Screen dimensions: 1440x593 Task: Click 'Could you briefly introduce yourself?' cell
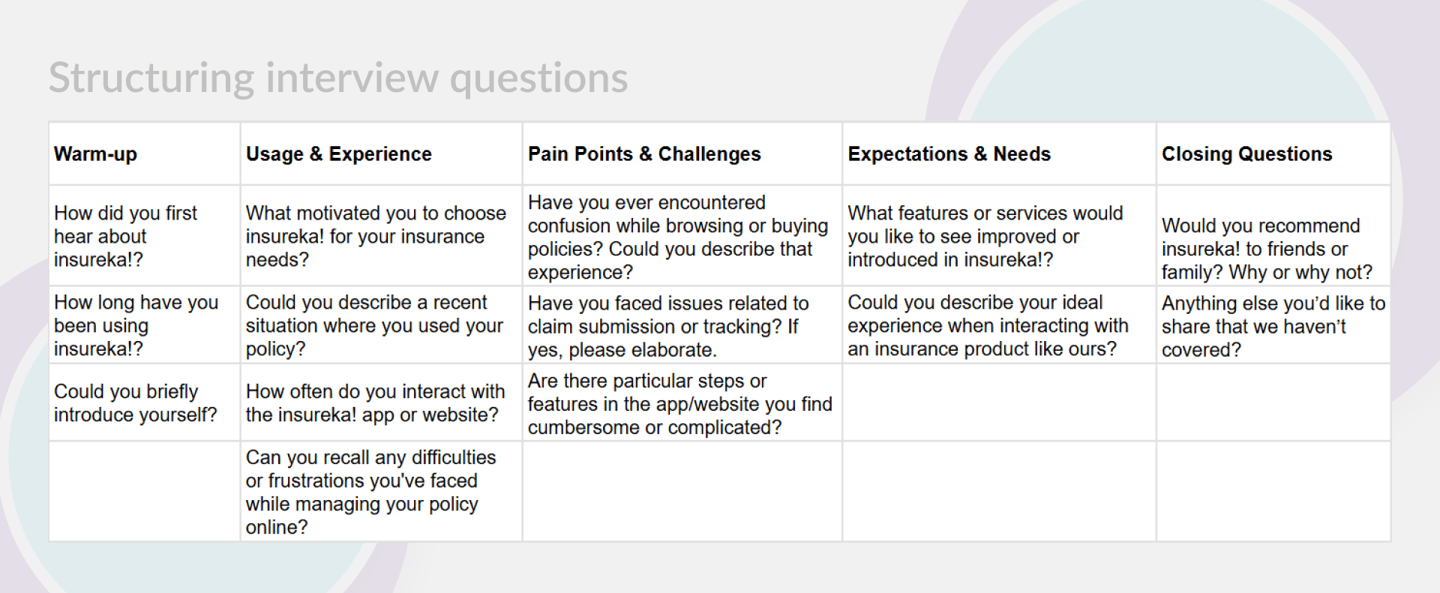coord(144,403)
